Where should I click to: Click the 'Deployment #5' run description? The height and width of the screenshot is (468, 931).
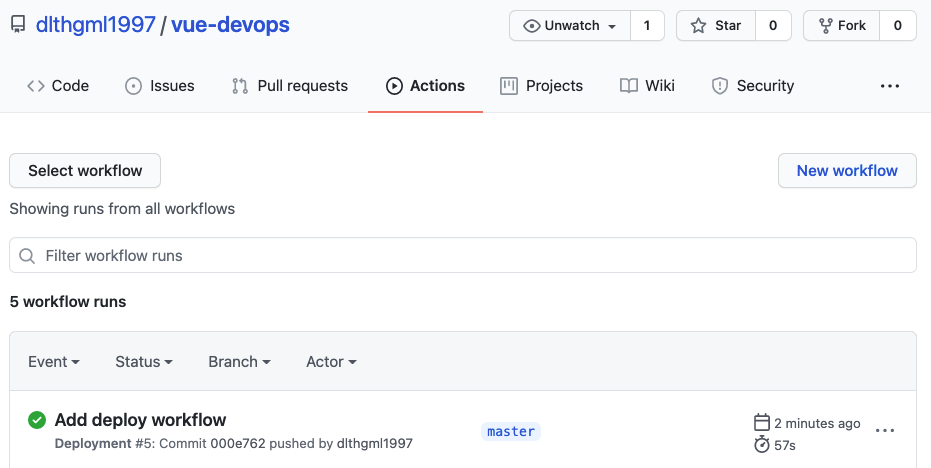point(233,444)
